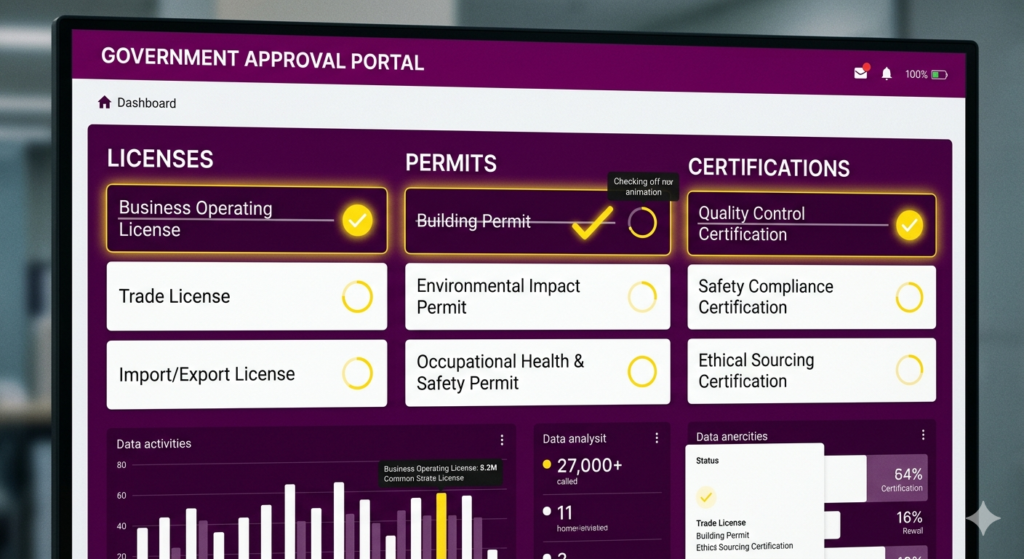This screenshot has height=559, width=1024.
Task: Go to Dashboard home icon
Action: (104, 102)
